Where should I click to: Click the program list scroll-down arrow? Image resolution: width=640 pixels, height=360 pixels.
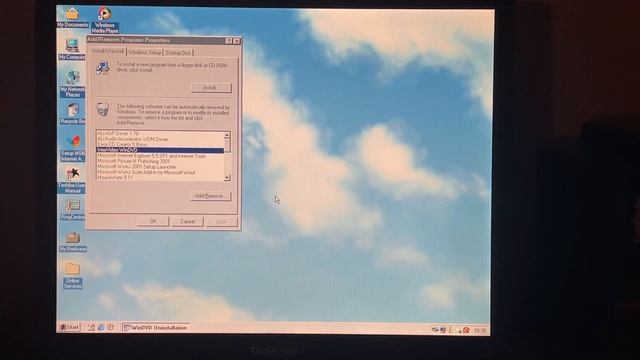(227, 178)
